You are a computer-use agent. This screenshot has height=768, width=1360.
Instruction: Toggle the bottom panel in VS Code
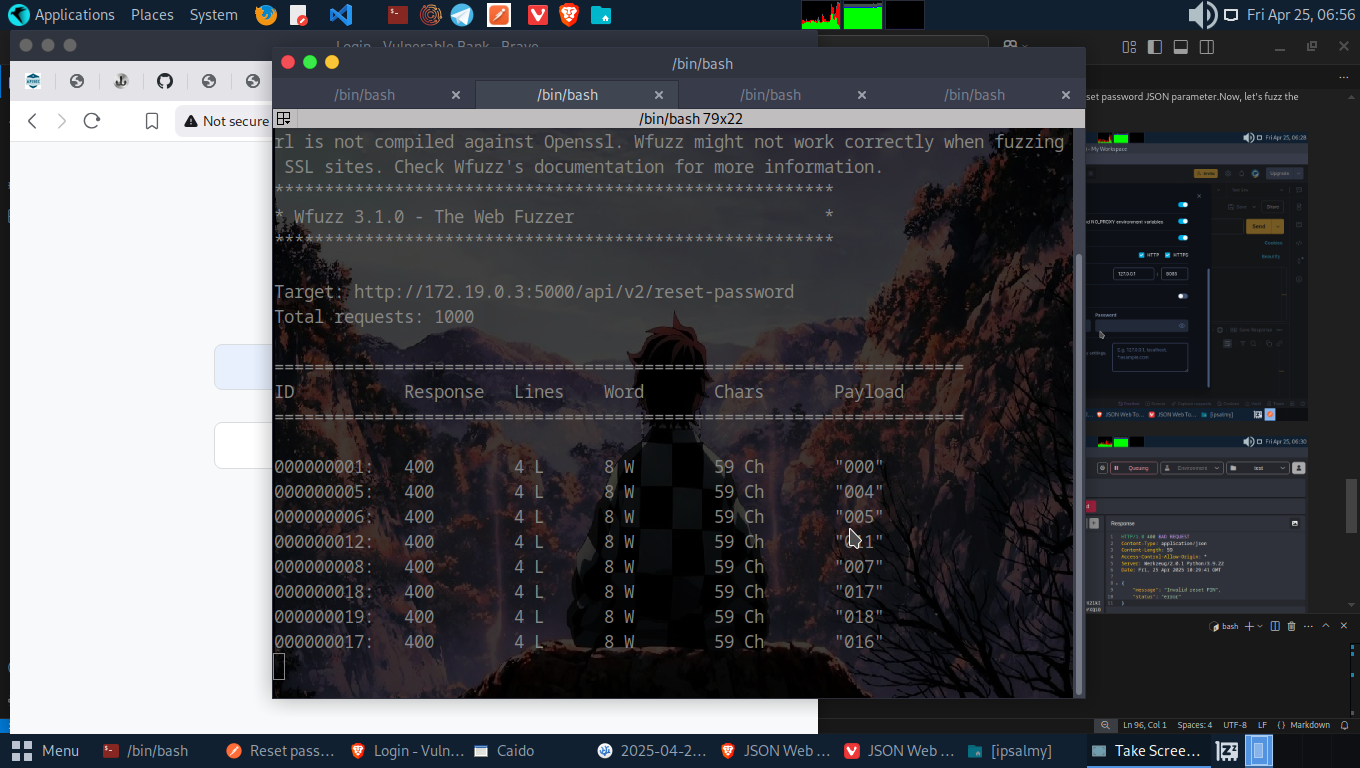1180,46
